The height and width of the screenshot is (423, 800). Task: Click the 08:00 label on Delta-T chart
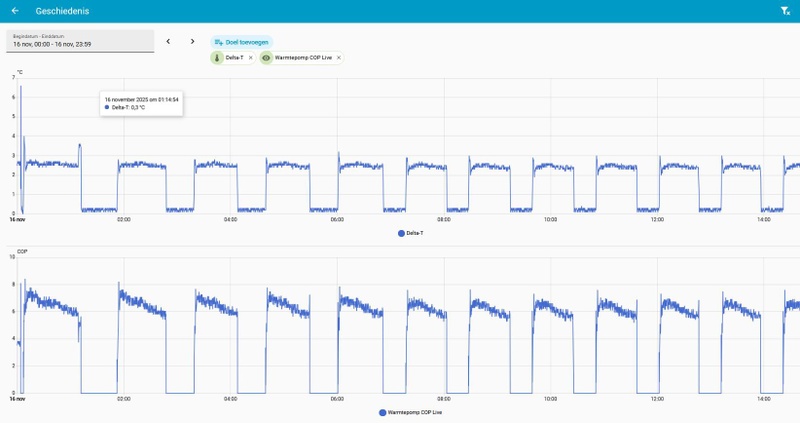pyautogui.click(x=444, y=219)
